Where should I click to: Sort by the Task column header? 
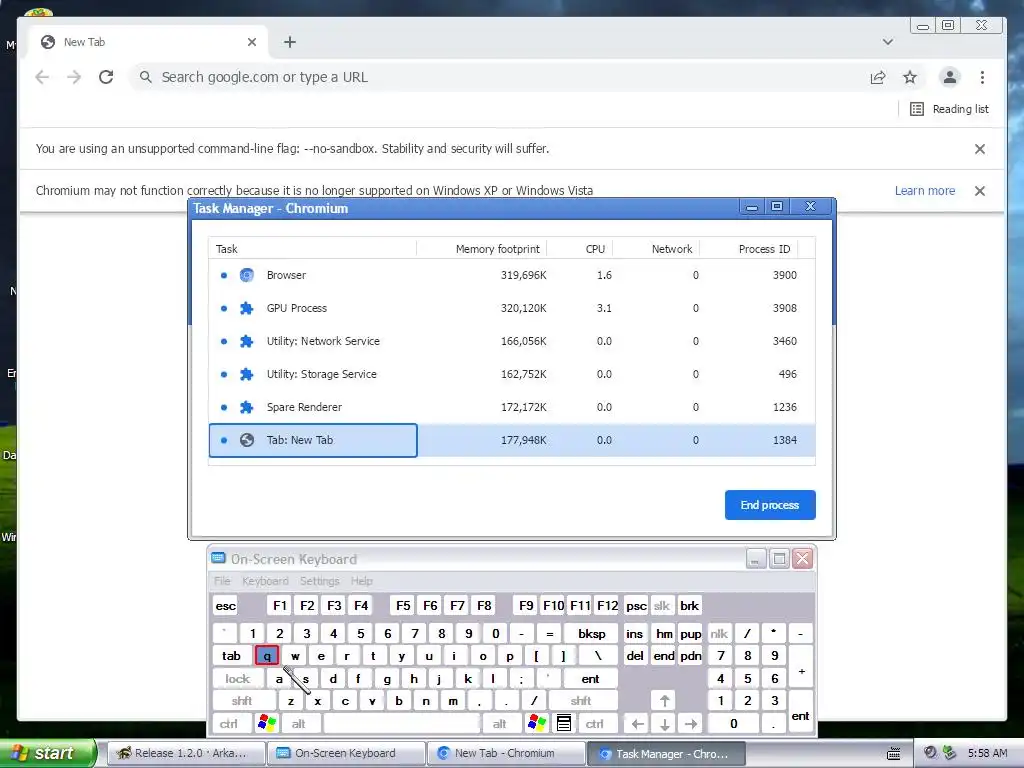click(312, 249)
